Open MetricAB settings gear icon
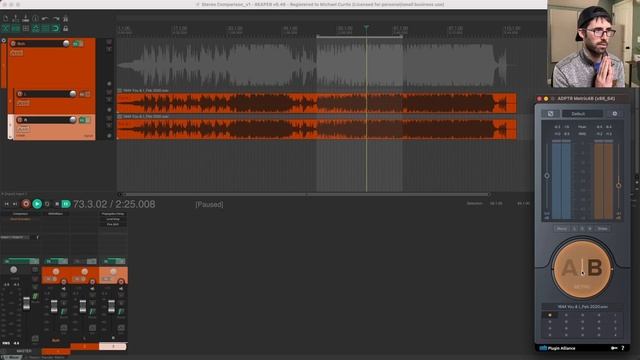The width and height of the screenshot is (640, 360). point(614,114)
